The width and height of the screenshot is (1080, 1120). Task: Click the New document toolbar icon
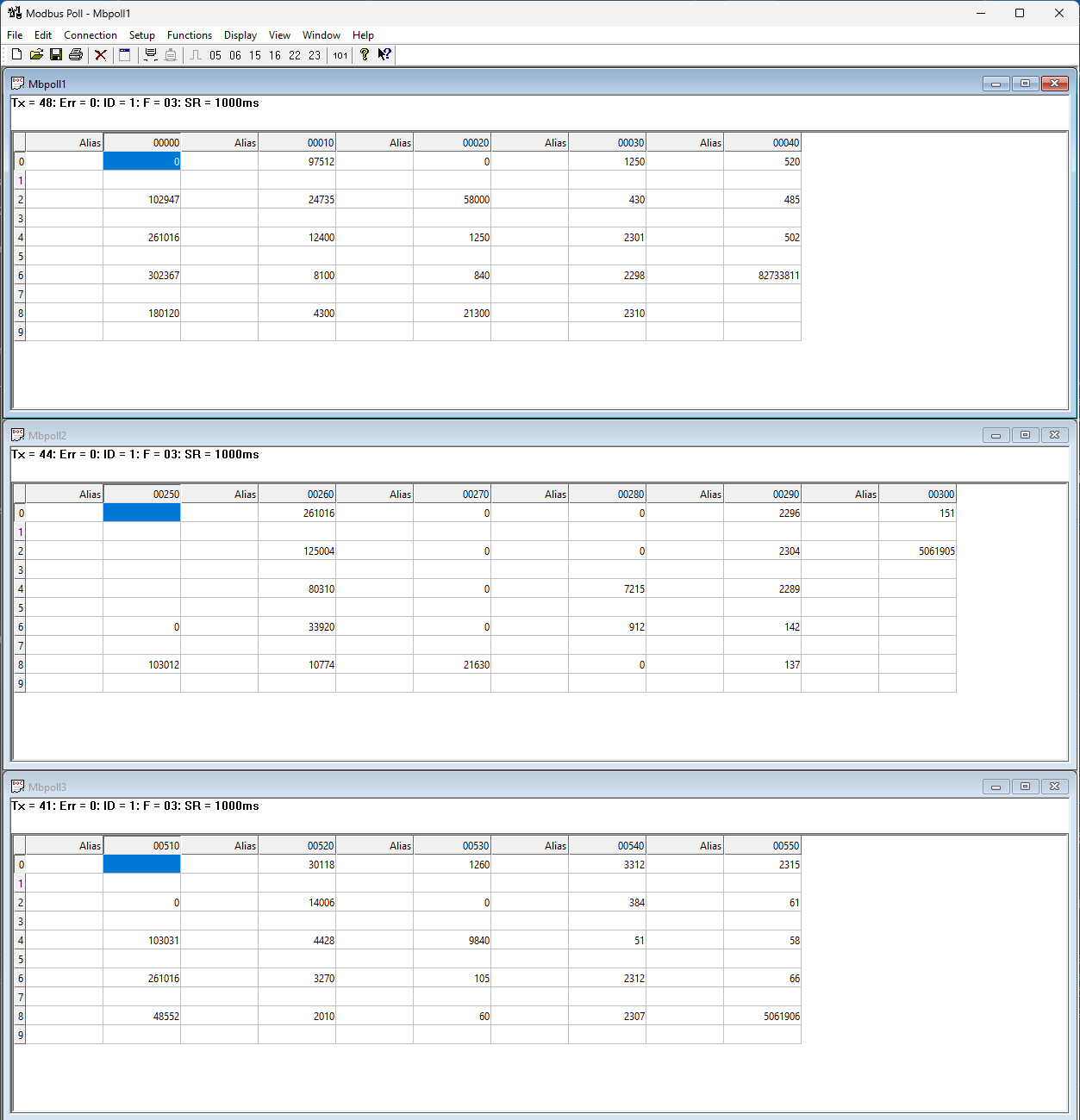click(x=16, y=54)
